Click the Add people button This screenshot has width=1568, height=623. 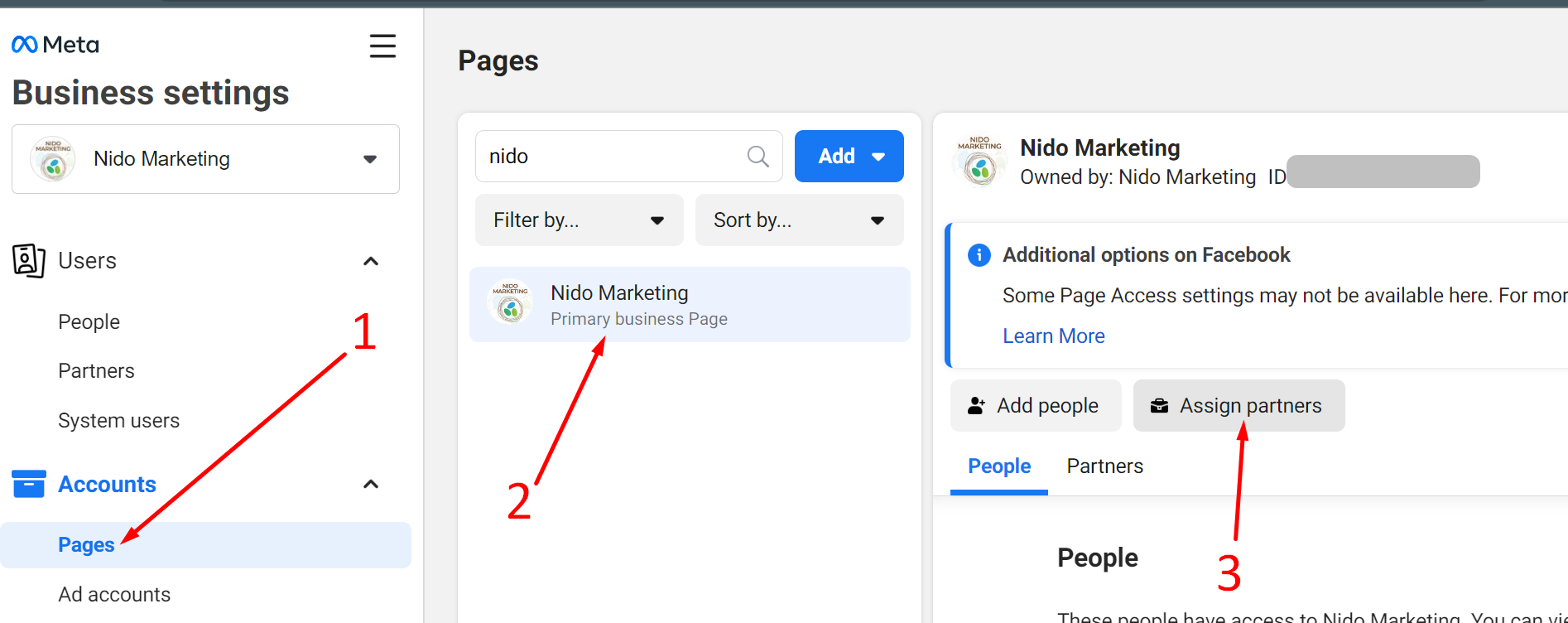coord(1036,406)
